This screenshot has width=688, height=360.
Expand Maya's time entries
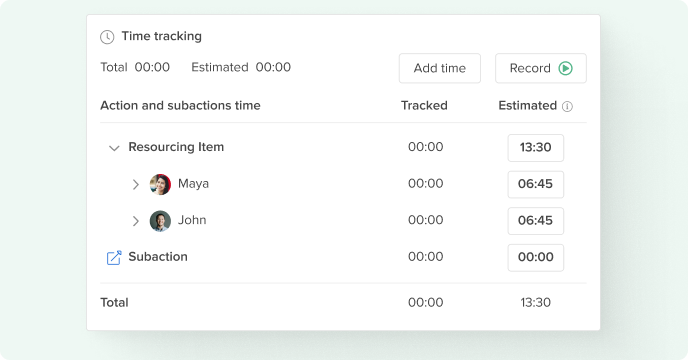coord(136,184)
